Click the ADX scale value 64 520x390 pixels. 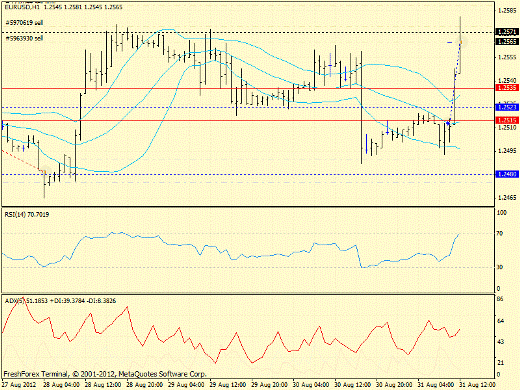500,321
